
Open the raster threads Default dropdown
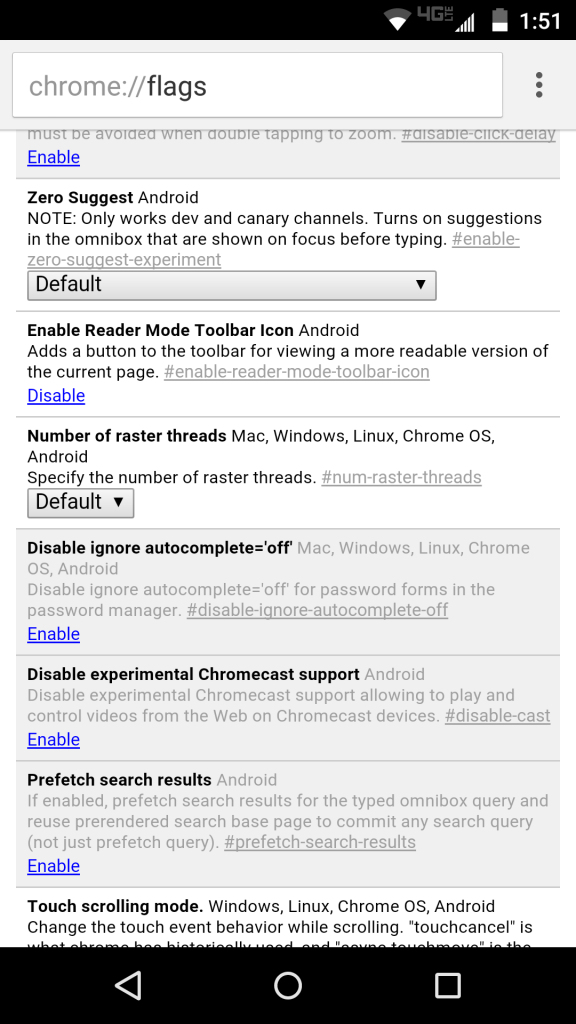click(80, 503)
